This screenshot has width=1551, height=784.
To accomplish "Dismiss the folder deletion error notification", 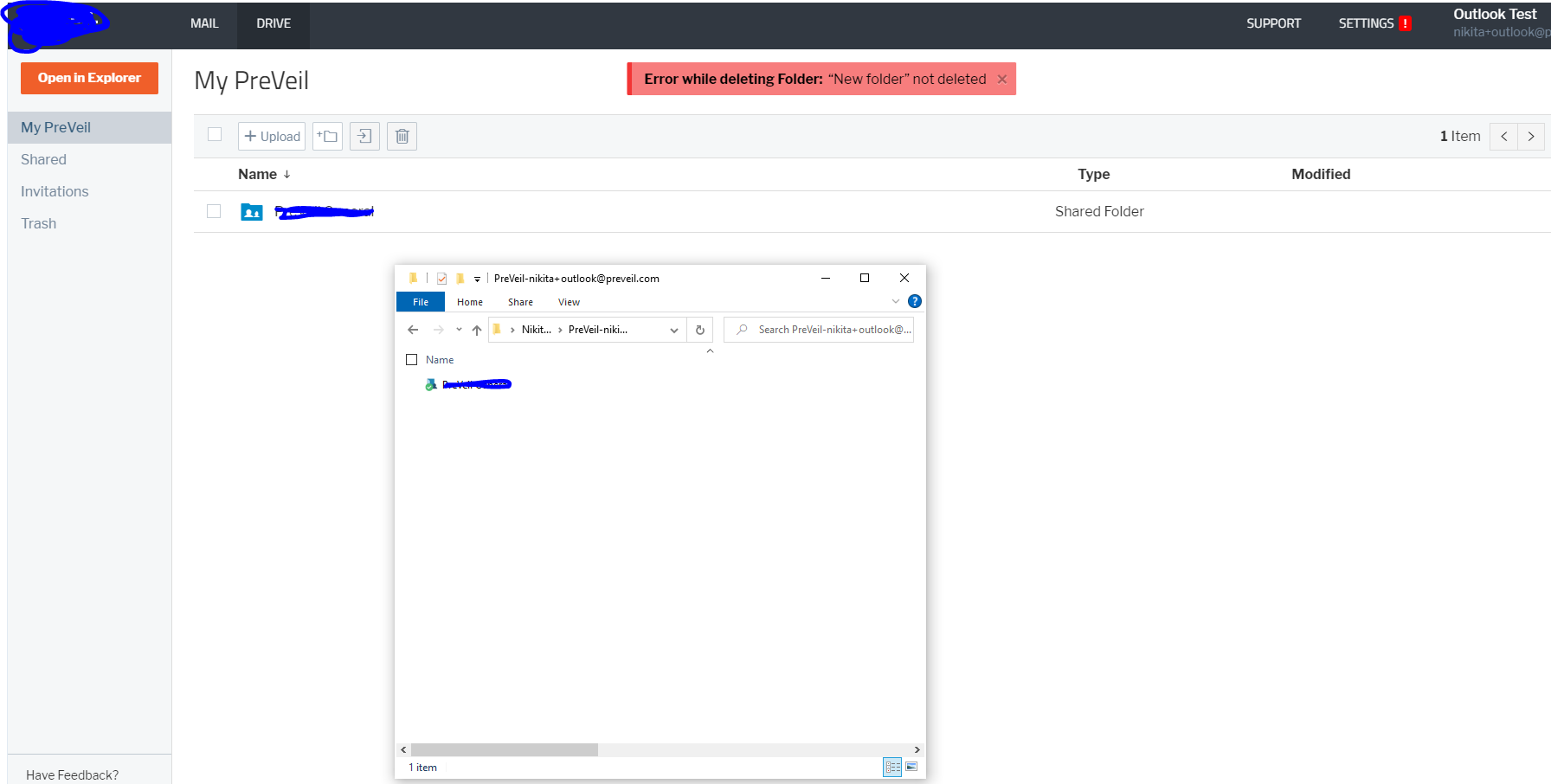I will pyautogui.click(x=1001, y=79).
